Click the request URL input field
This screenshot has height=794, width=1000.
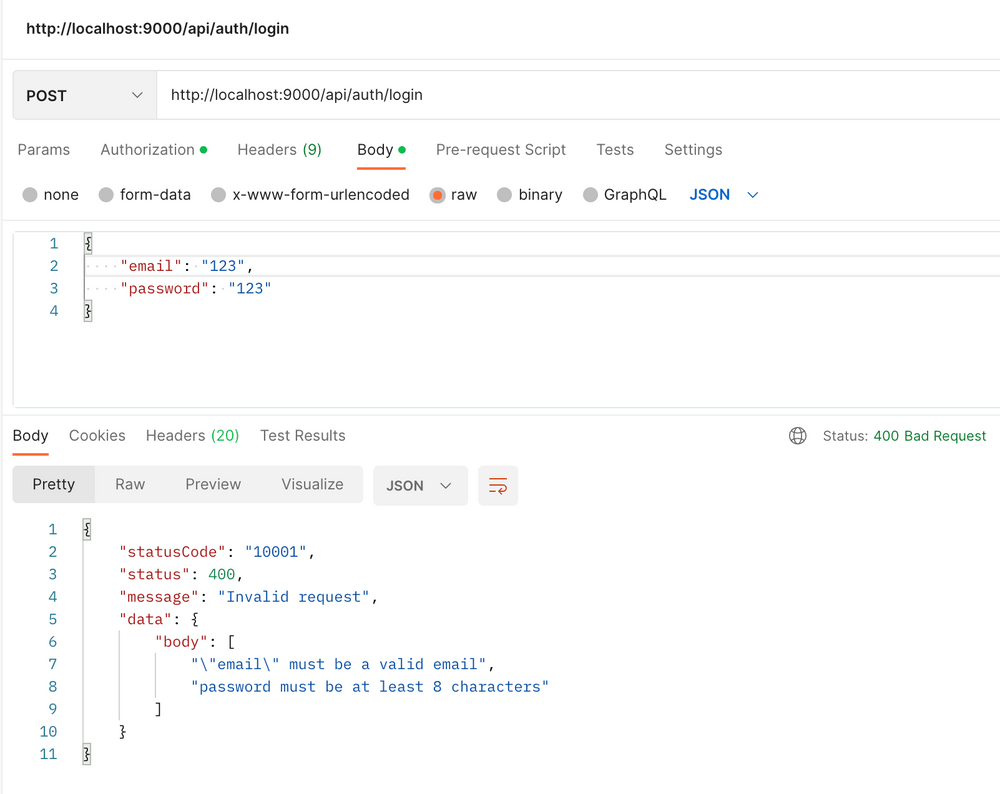coord(578,95)
